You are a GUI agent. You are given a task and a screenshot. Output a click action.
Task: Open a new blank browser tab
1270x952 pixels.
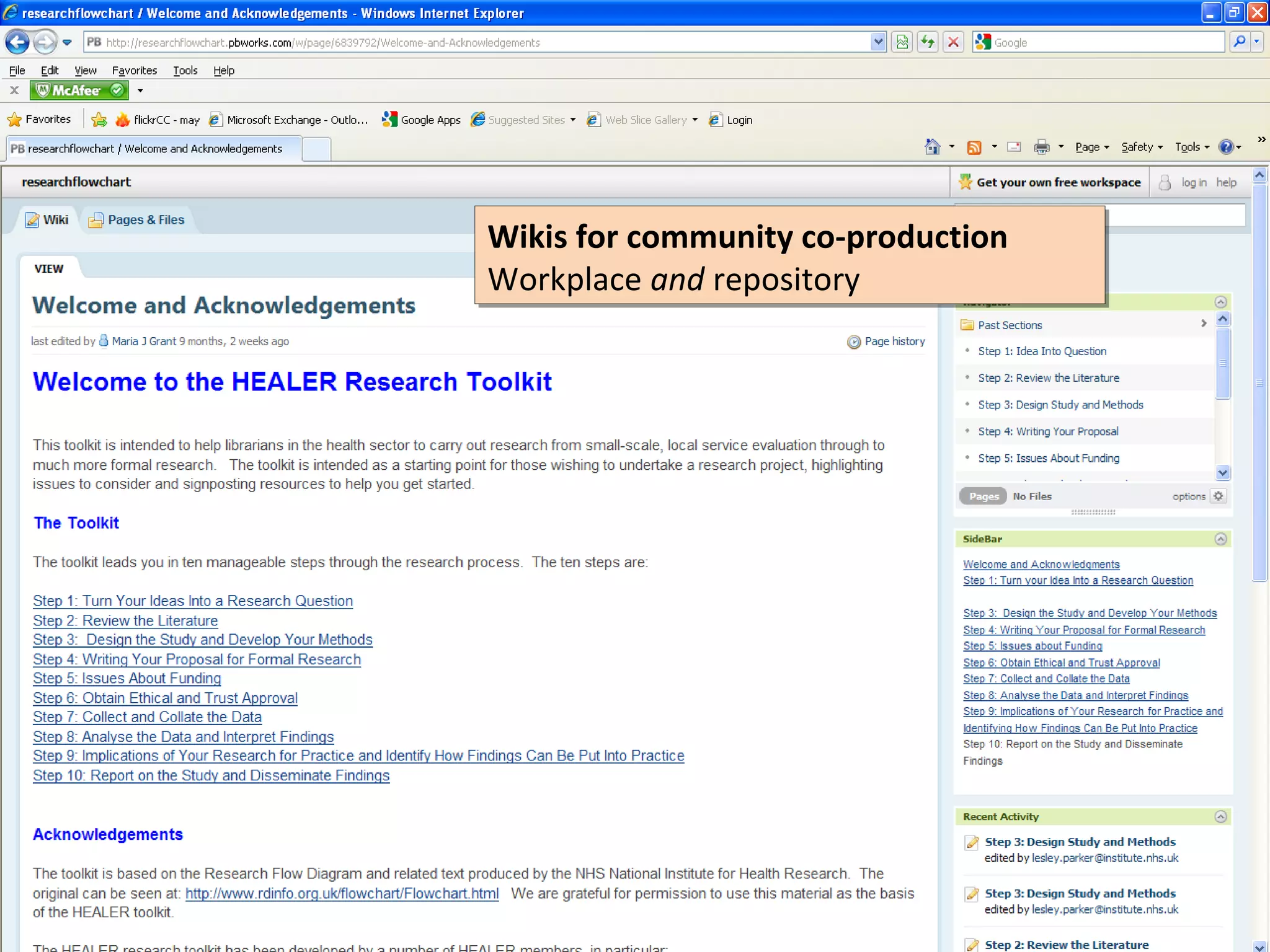317,149
